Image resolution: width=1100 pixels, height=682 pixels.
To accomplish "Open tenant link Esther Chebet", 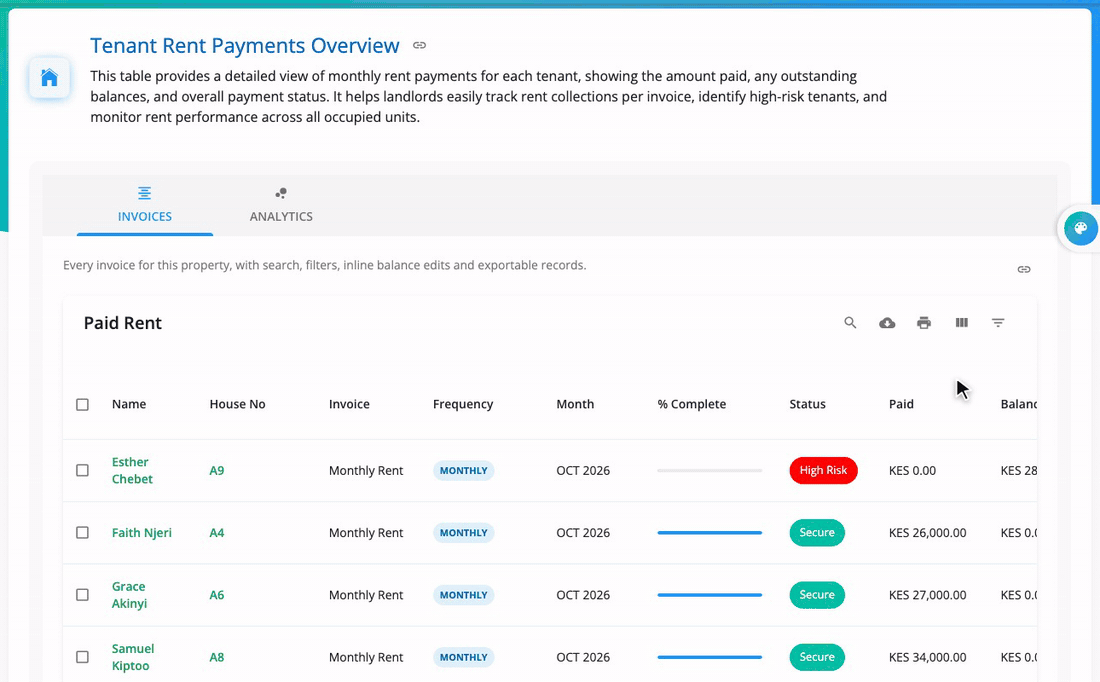I will pos(132,470).
